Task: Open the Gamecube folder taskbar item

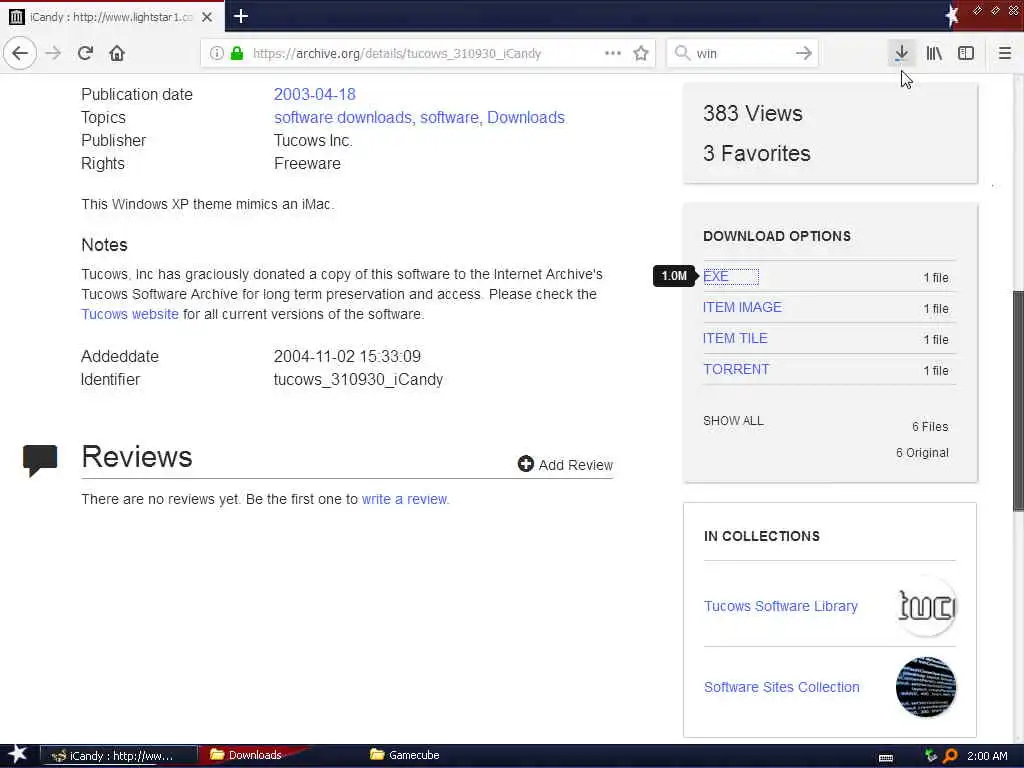Action: pyautogui.click(x=405, y=755)
